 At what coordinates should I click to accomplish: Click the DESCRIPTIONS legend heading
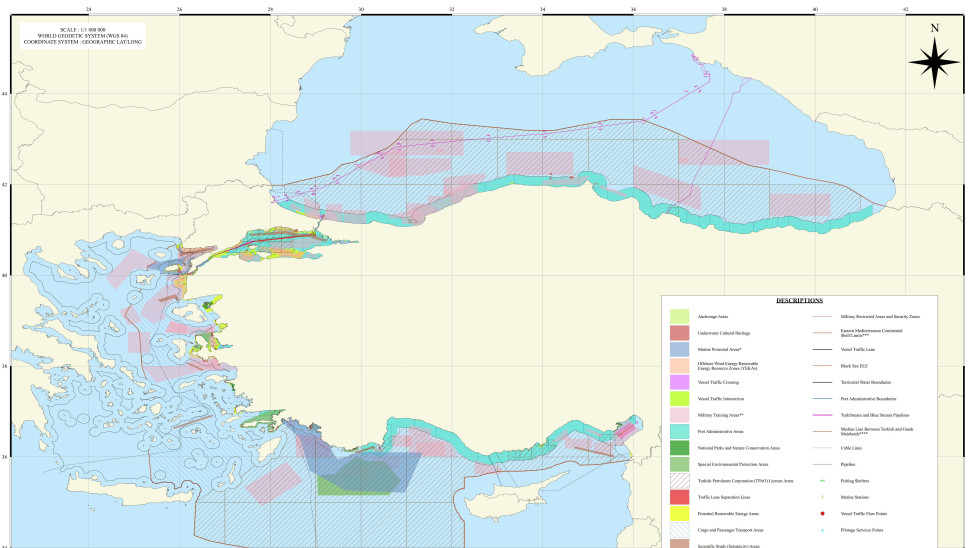click(799, 300)
